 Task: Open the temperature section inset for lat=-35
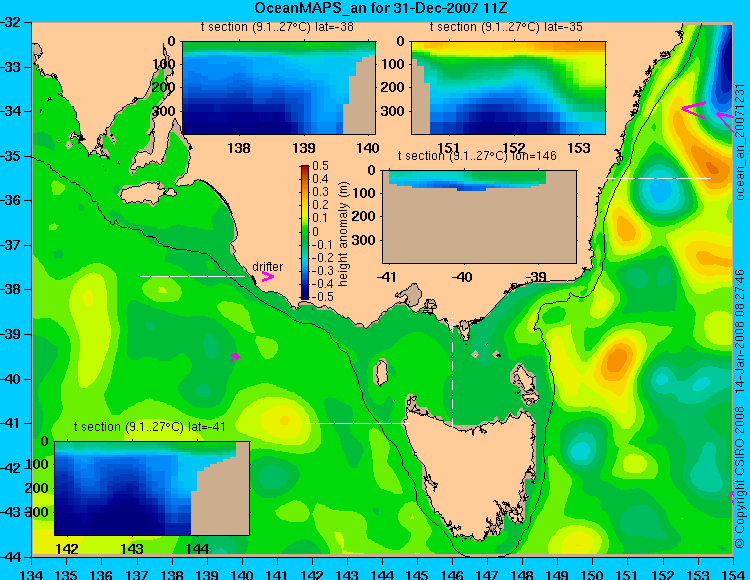508,88
